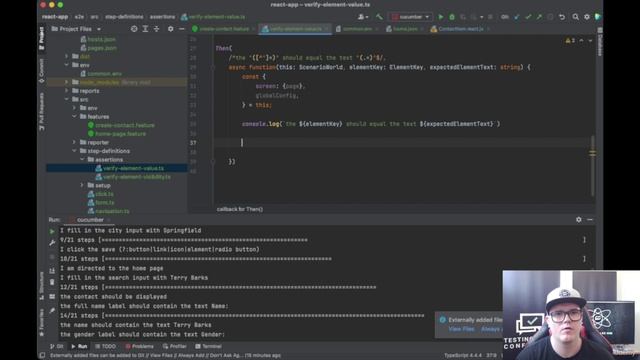Viewport: 640px width, 360px height.
Task: Open Run panel gear options
Action: click(579, 220)
